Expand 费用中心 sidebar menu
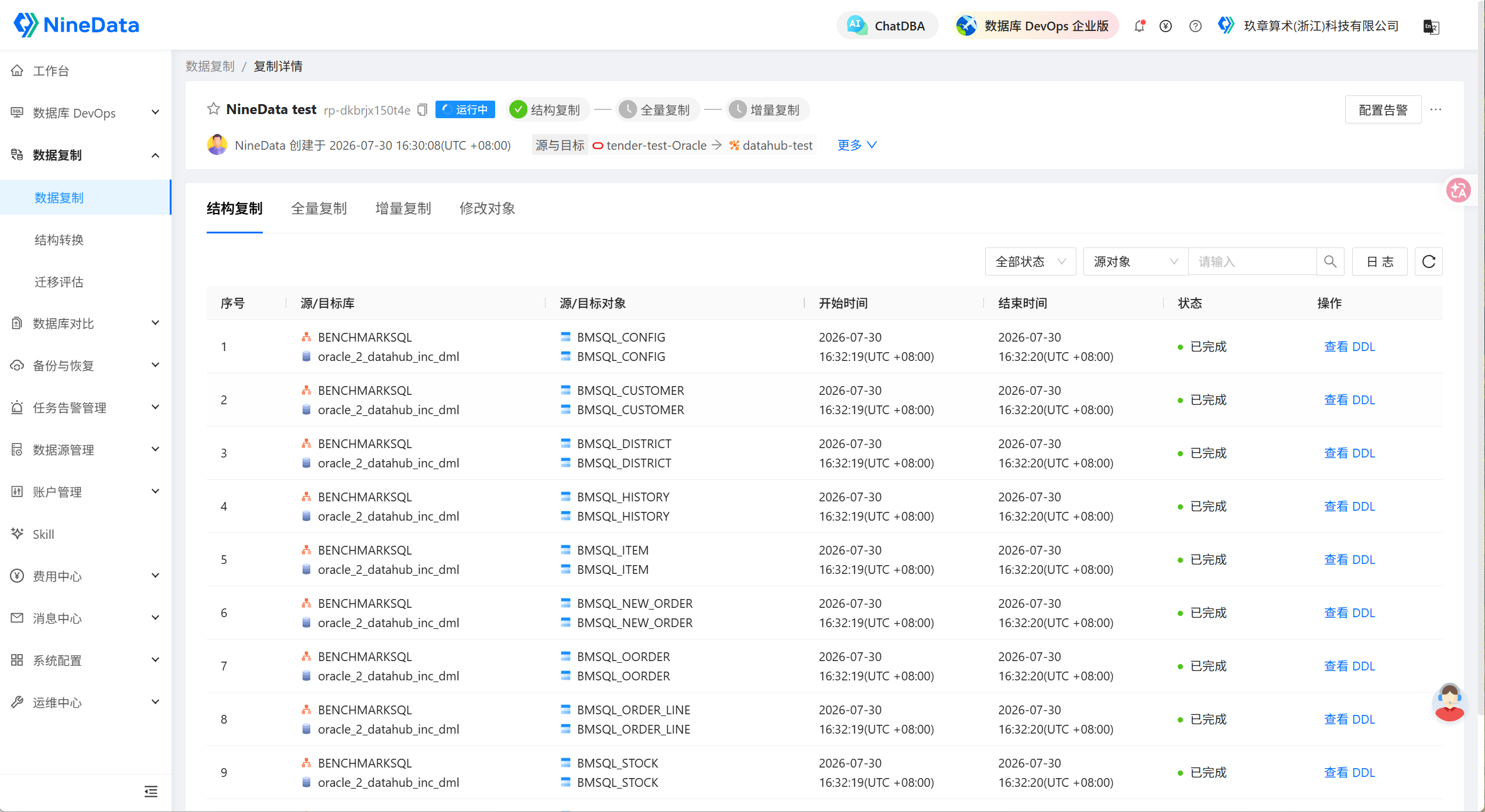 85,576
